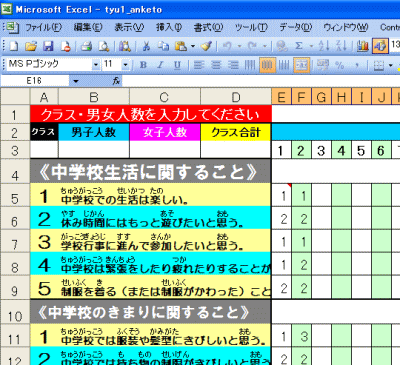
Task: Click the Undo arrow icon
Action: pyautogui.click(x=227, y=46)
